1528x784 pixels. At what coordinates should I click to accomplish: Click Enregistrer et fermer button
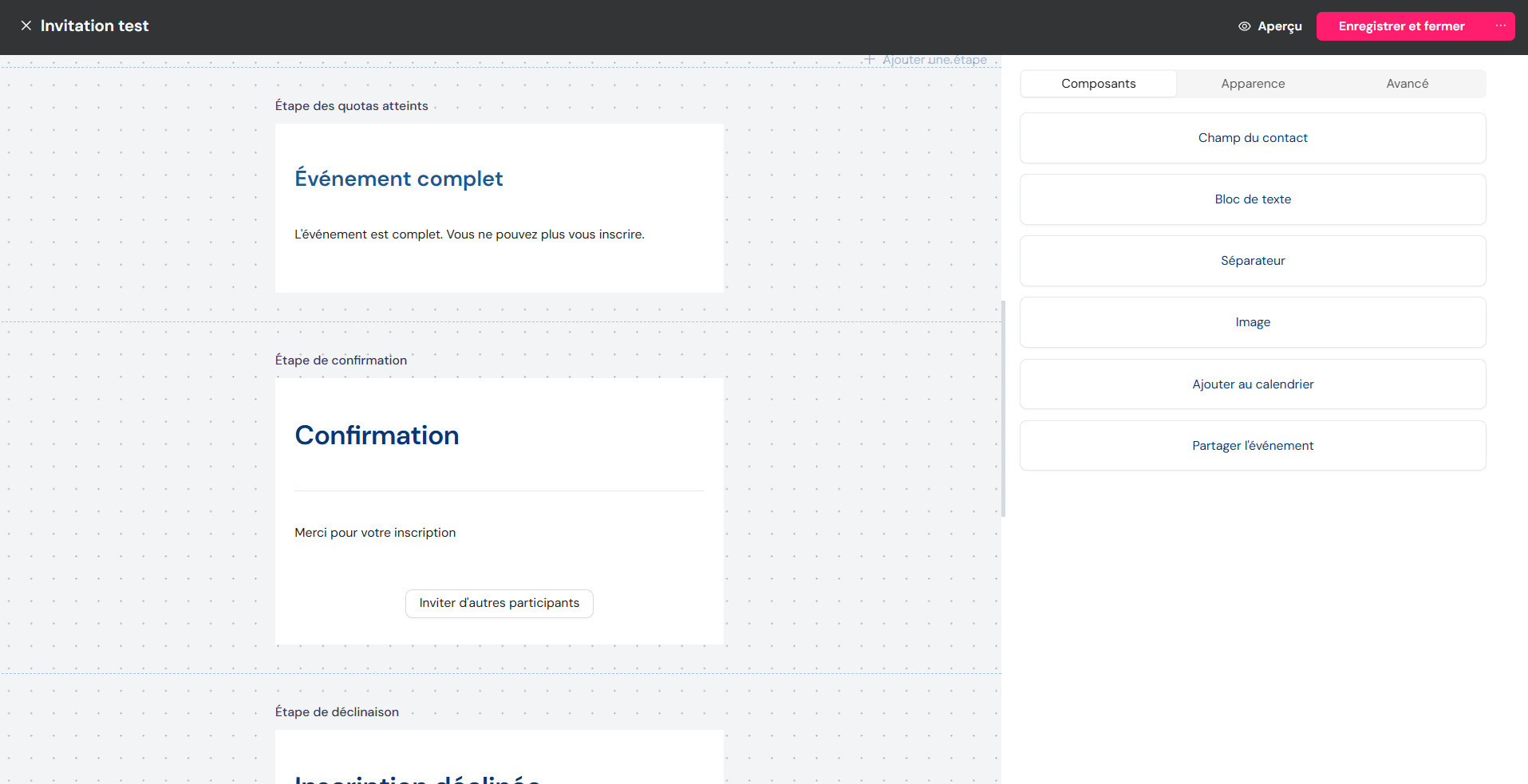[x=1401, y=26]
